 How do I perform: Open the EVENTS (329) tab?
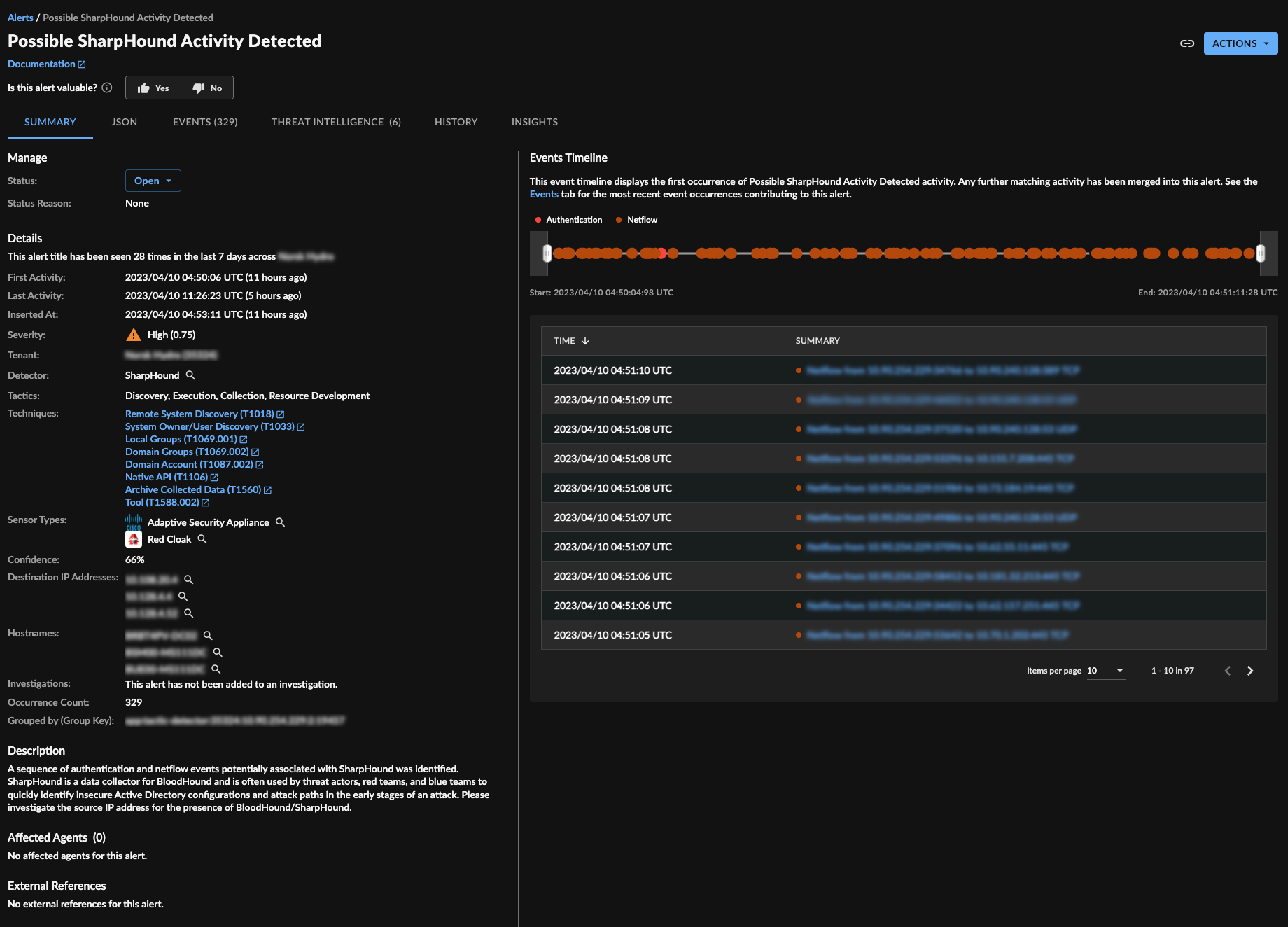205,122
